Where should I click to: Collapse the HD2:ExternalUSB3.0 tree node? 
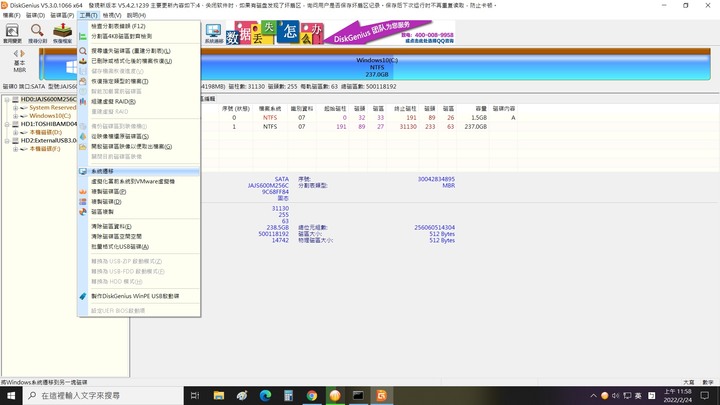coord(7,141)
